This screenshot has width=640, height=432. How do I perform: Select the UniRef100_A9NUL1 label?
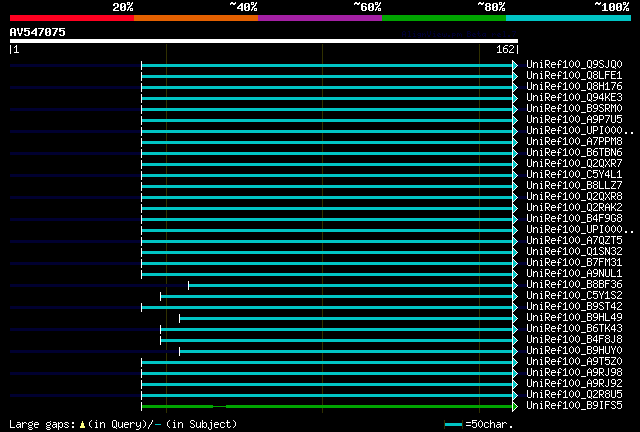click(x=574, y=274)
